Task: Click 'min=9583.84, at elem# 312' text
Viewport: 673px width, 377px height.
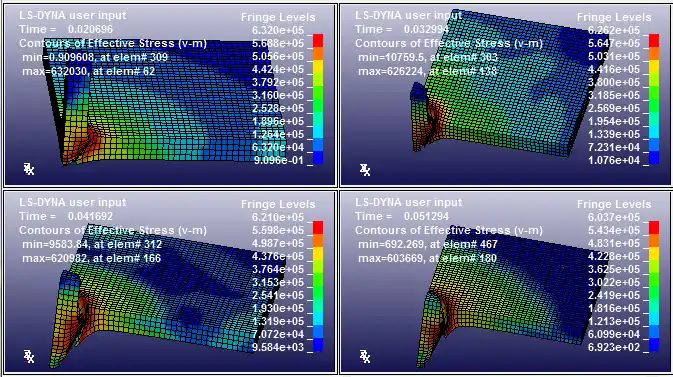Action: click(x=92, y=244)
